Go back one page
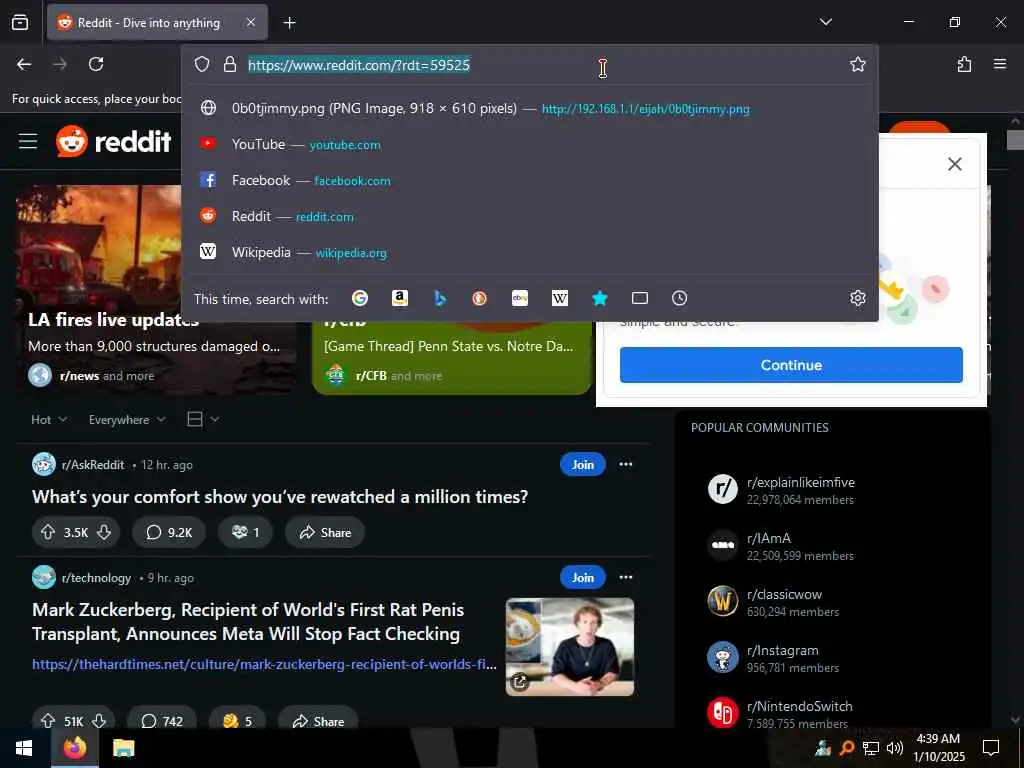This screenshot has width=1024, height=768. (x=24, y=64)
